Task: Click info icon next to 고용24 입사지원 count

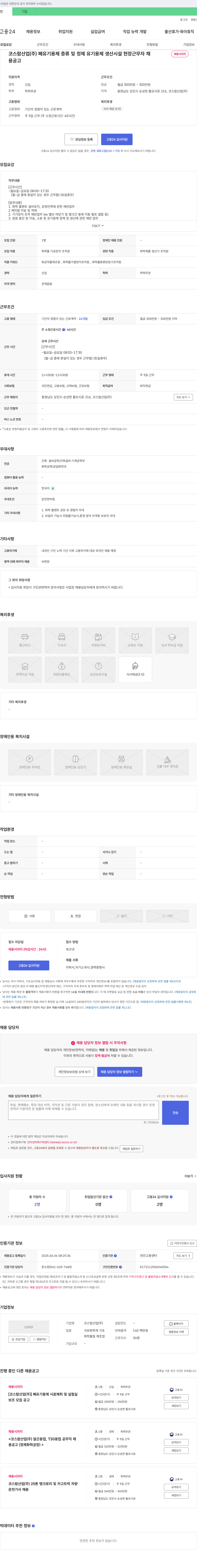Action: (171, 1197)
